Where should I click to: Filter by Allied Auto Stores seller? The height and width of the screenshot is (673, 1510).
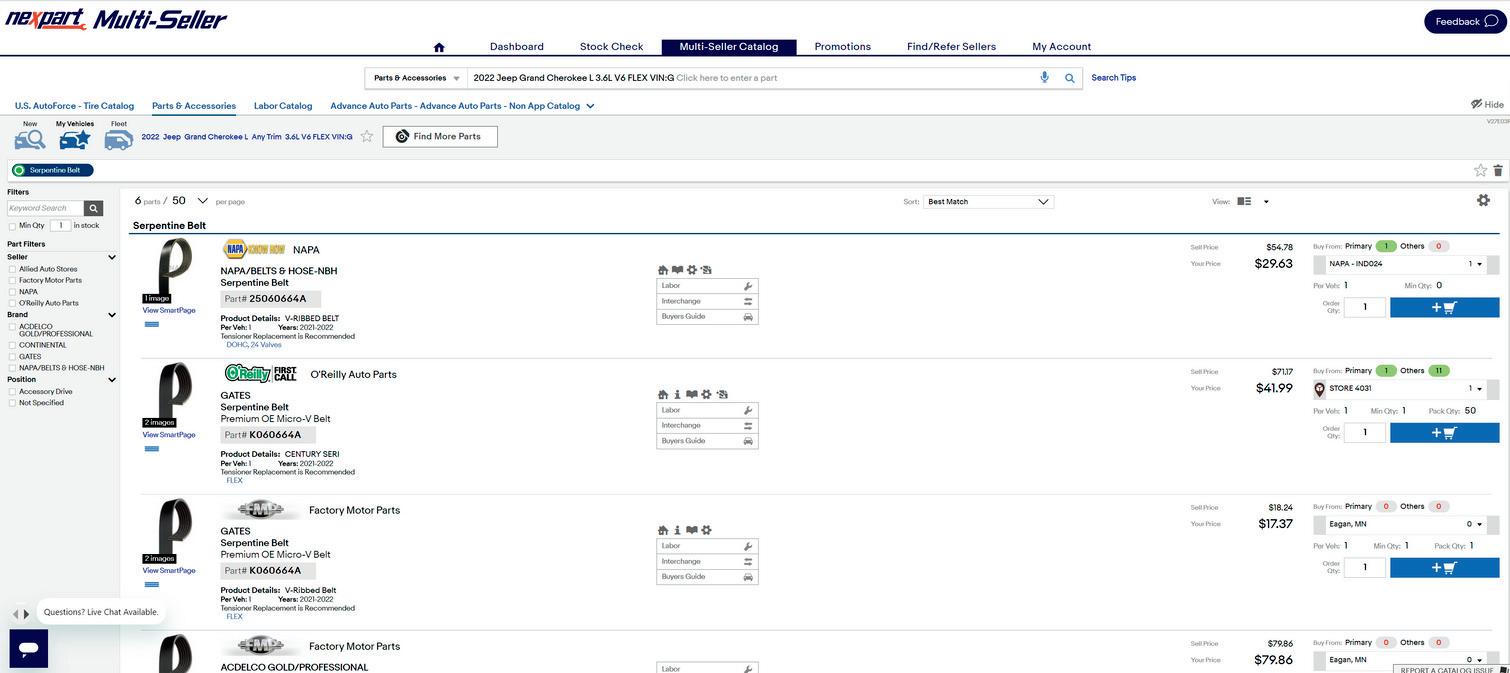[12, 269]
